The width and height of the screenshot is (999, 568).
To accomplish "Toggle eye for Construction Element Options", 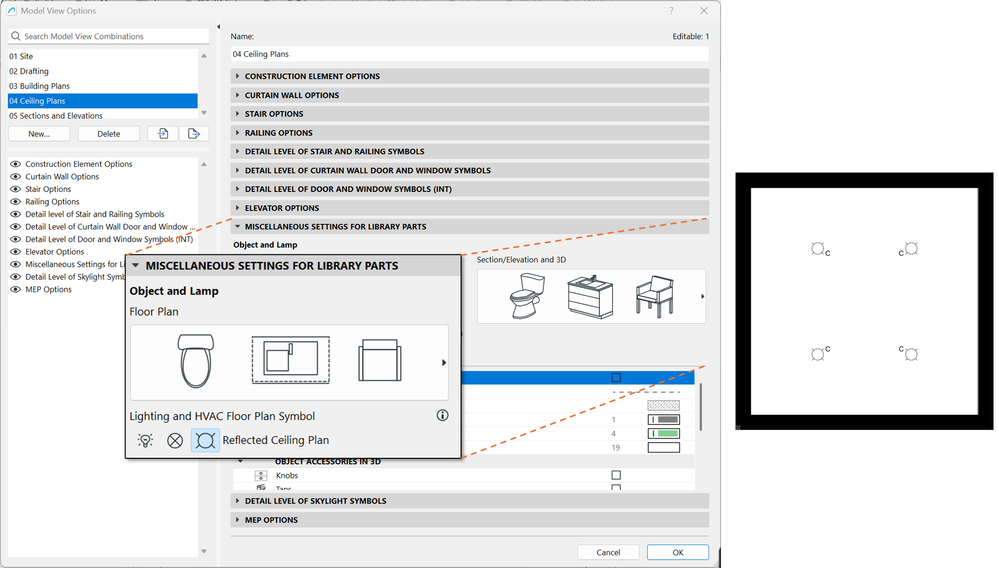I will point(16,164).
